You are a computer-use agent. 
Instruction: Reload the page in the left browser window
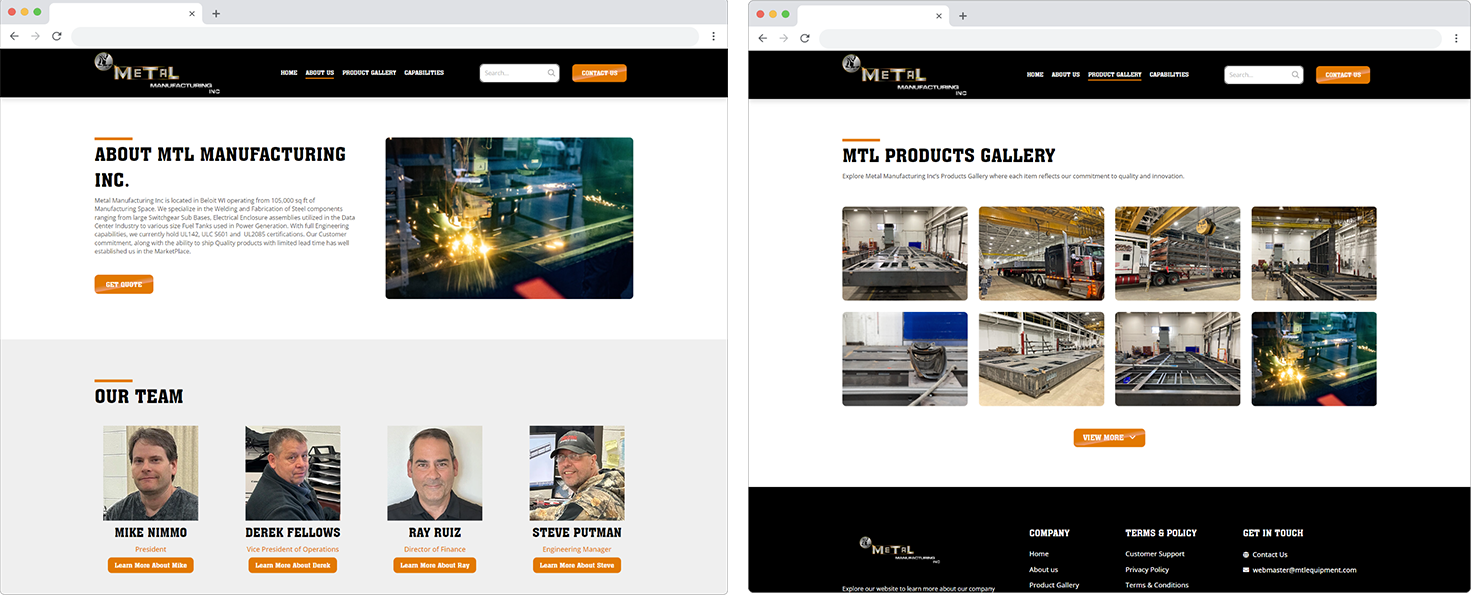pos(57,36)
